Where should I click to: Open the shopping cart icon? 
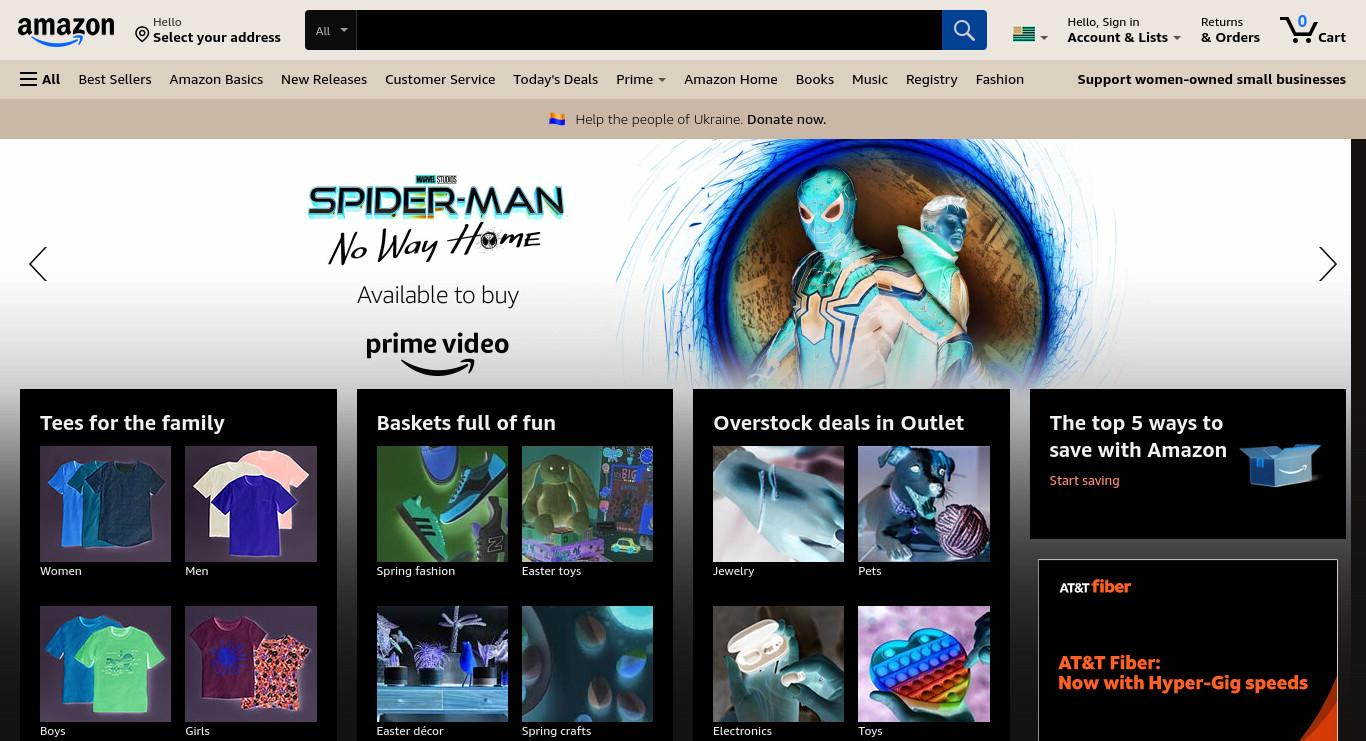pyautogui.click(x=1298, y=29)
